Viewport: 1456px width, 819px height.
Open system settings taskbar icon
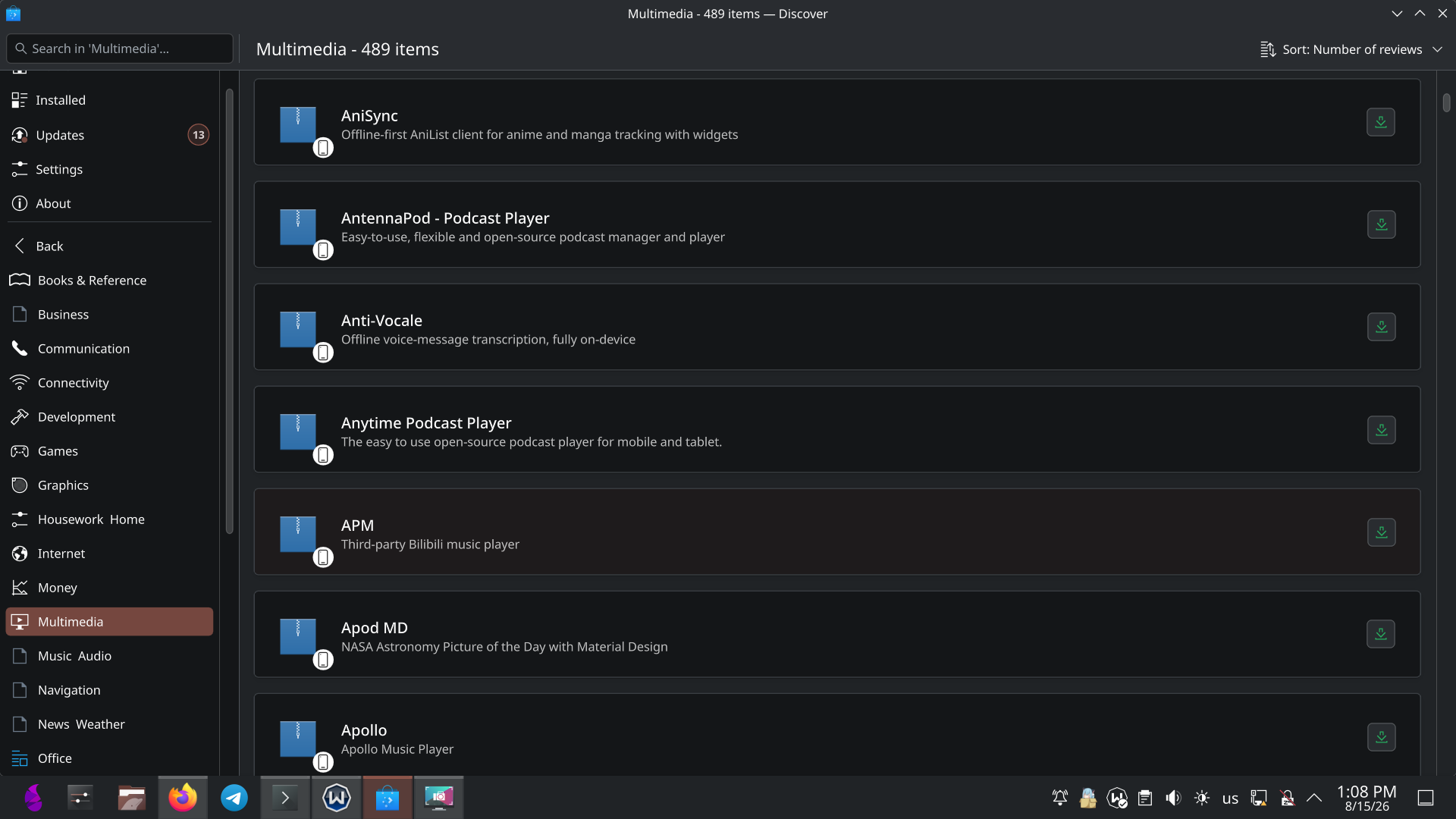tap(80, 798)
